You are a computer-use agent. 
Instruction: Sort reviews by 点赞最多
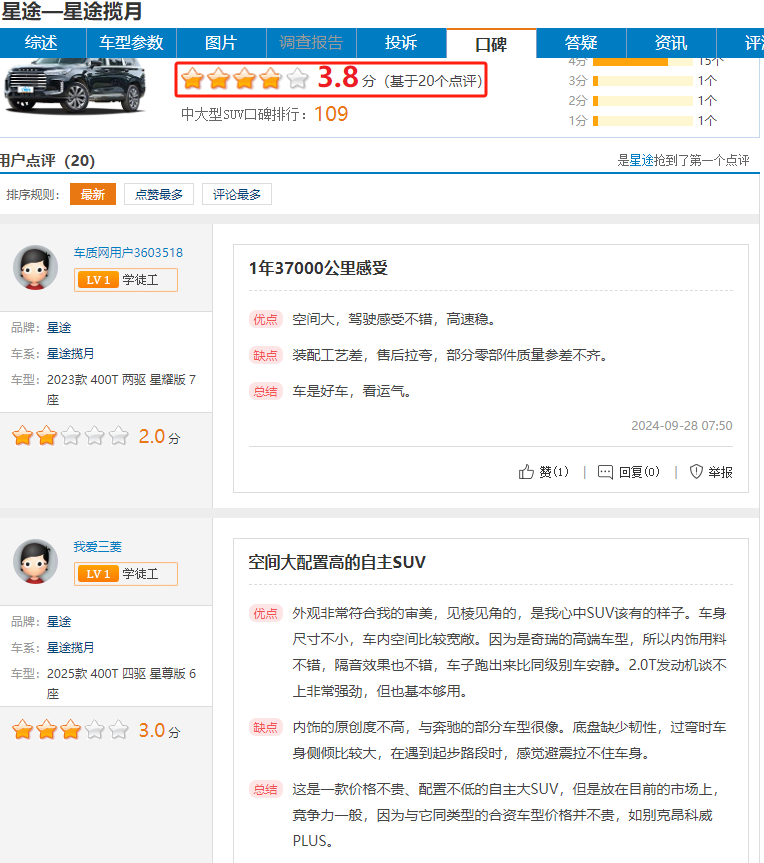pos(159,194)
